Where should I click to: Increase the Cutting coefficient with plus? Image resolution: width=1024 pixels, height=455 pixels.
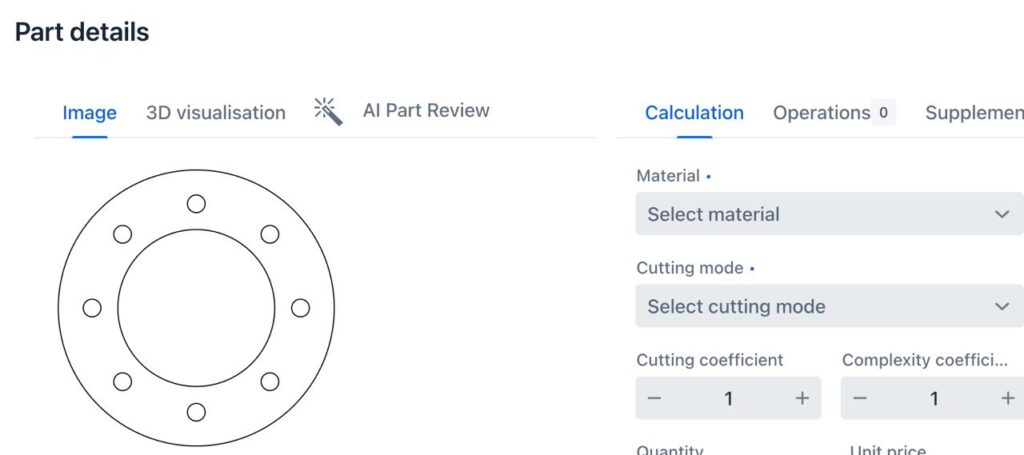[x=802, y=398]
